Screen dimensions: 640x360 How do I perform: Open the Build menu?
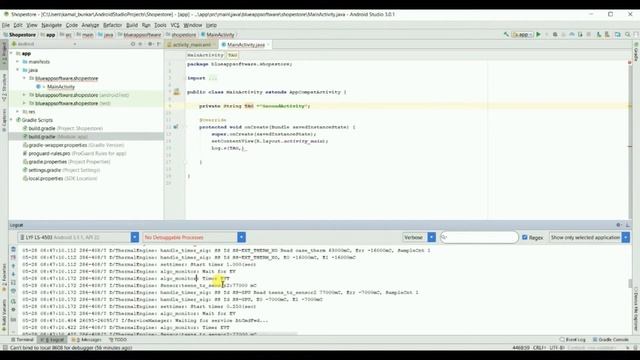132,25
